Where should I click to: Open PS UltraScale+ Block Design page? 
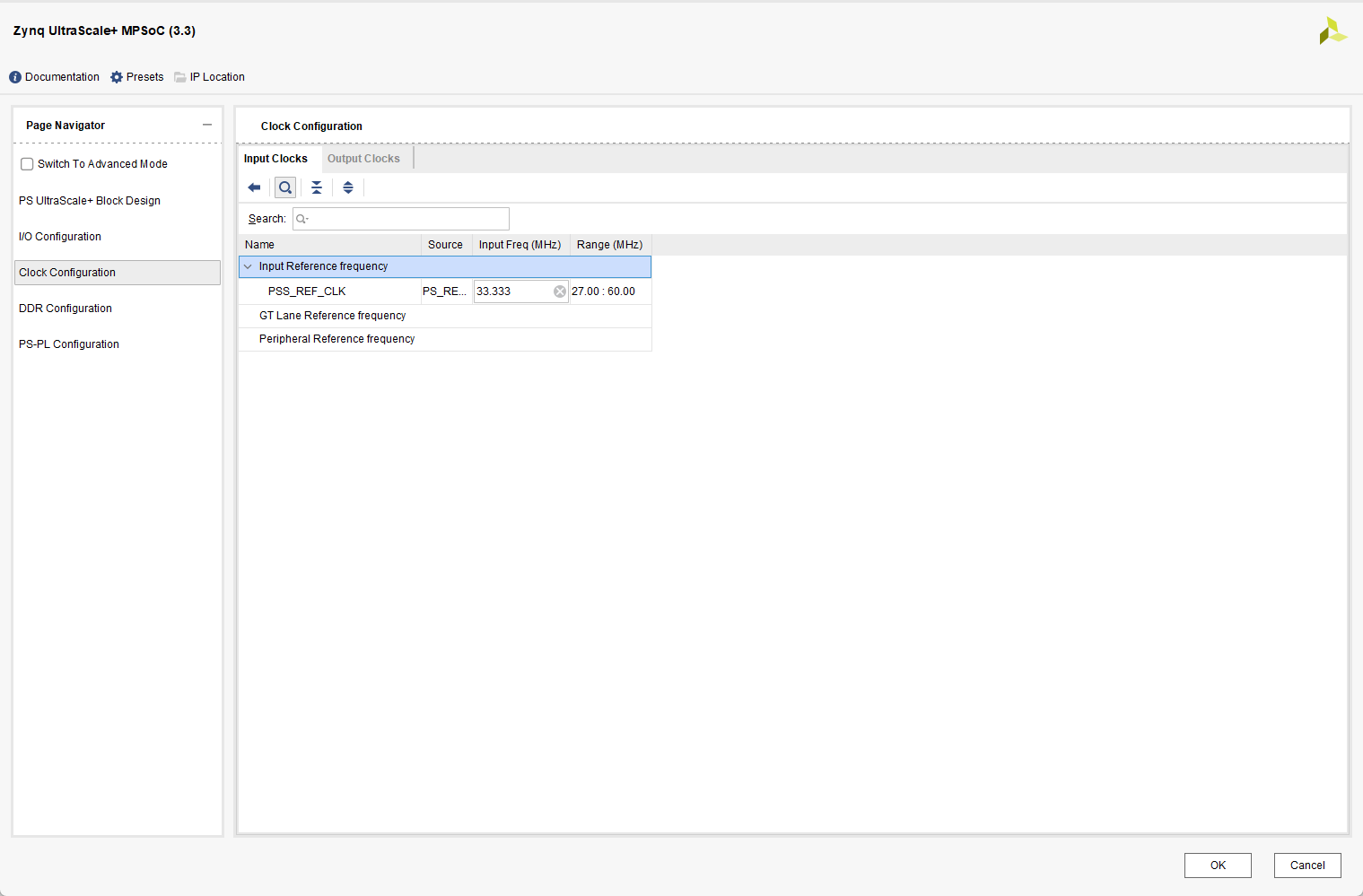tap(90, 201)
